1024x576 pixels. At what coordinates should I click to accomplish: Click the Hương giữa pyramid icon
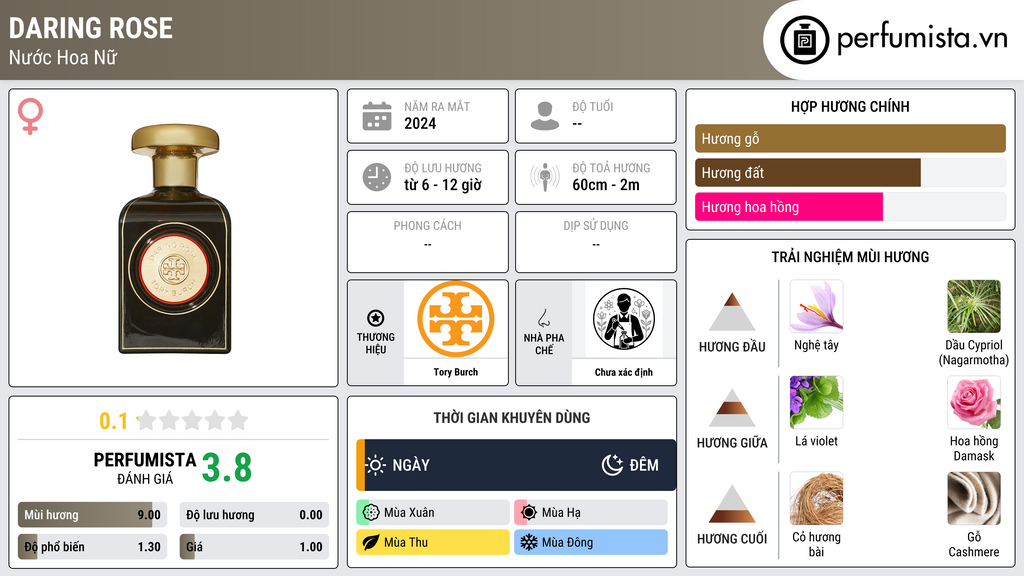pyautogui.click(x=732, y=408)
